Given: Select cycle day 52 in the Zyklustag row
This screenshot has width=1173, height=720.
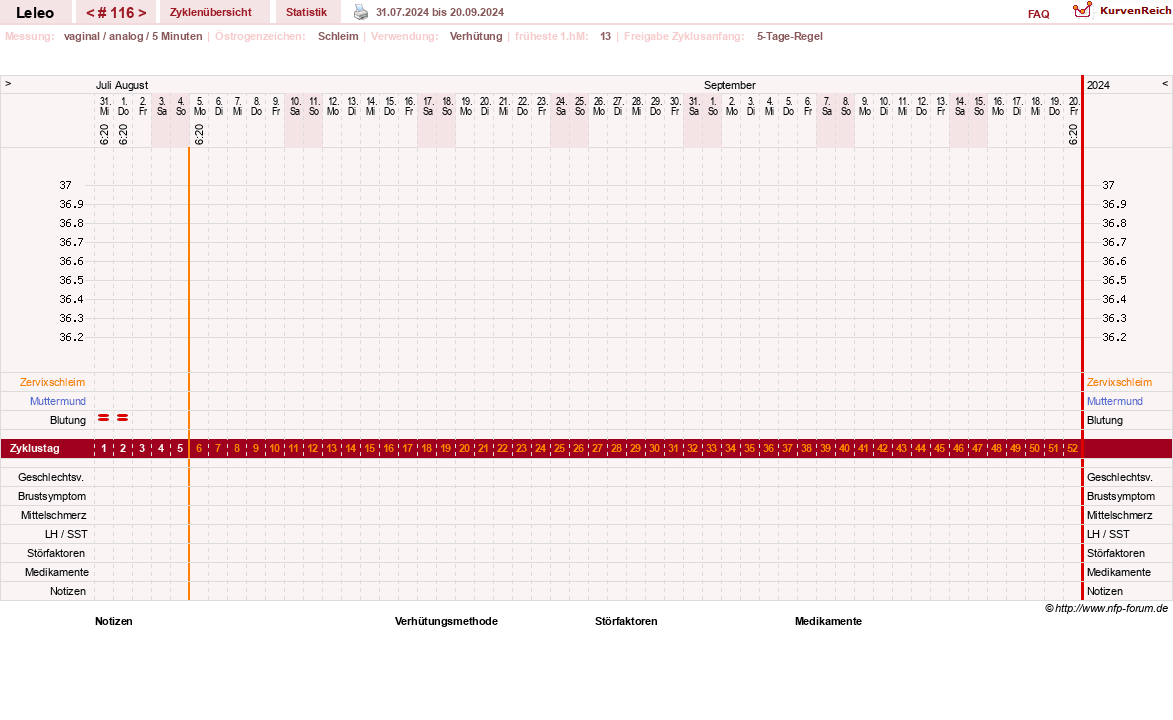Looking at the screenshot, I should pyautogui.click(x=1073, y=448).
